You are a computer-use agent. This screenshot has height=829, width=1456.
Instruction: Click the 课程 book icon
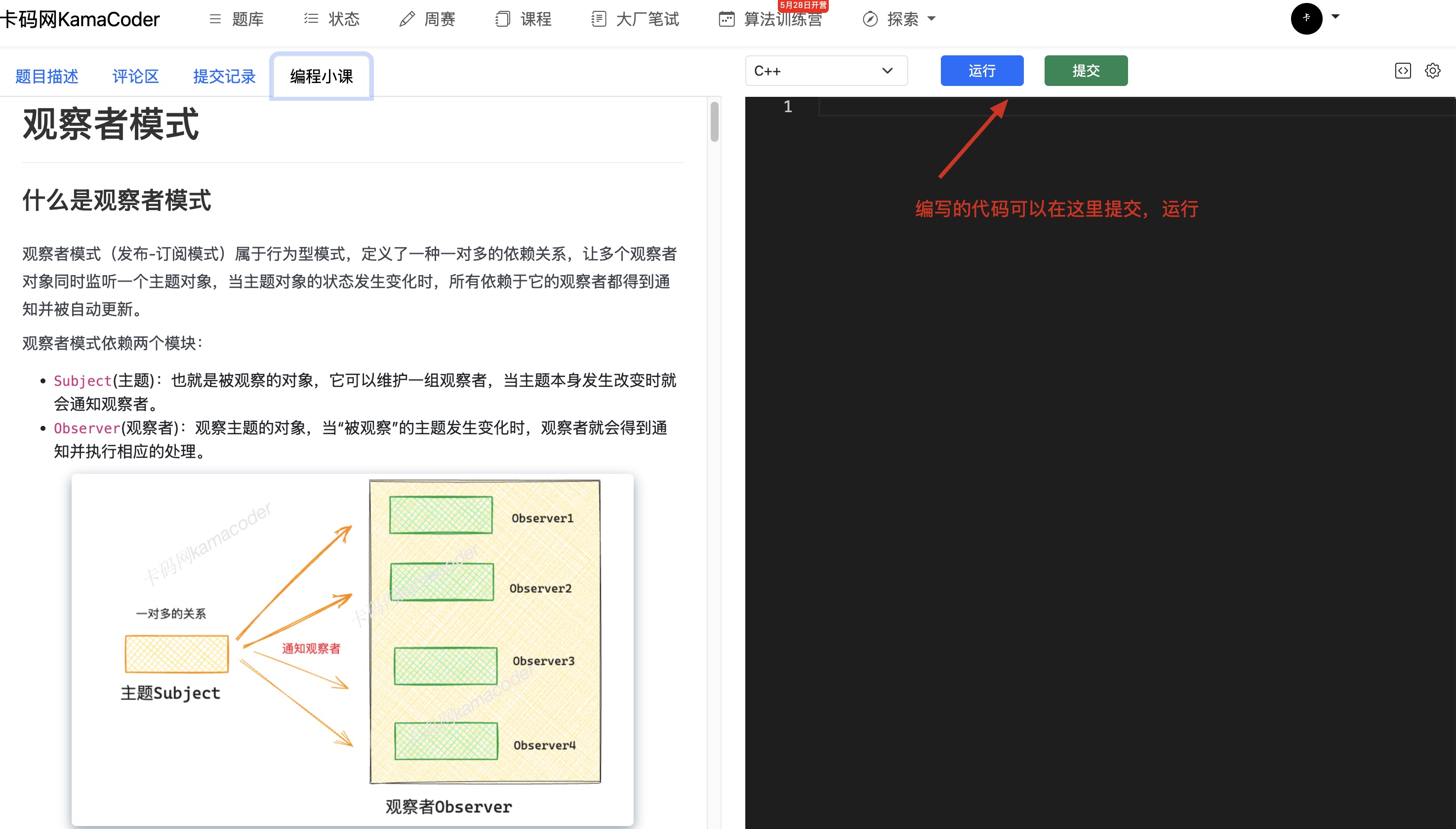[x=503, y=19]
